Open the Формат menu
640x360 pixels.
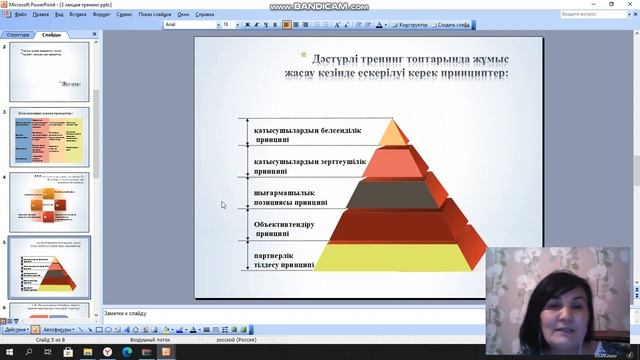pos(101,14)
